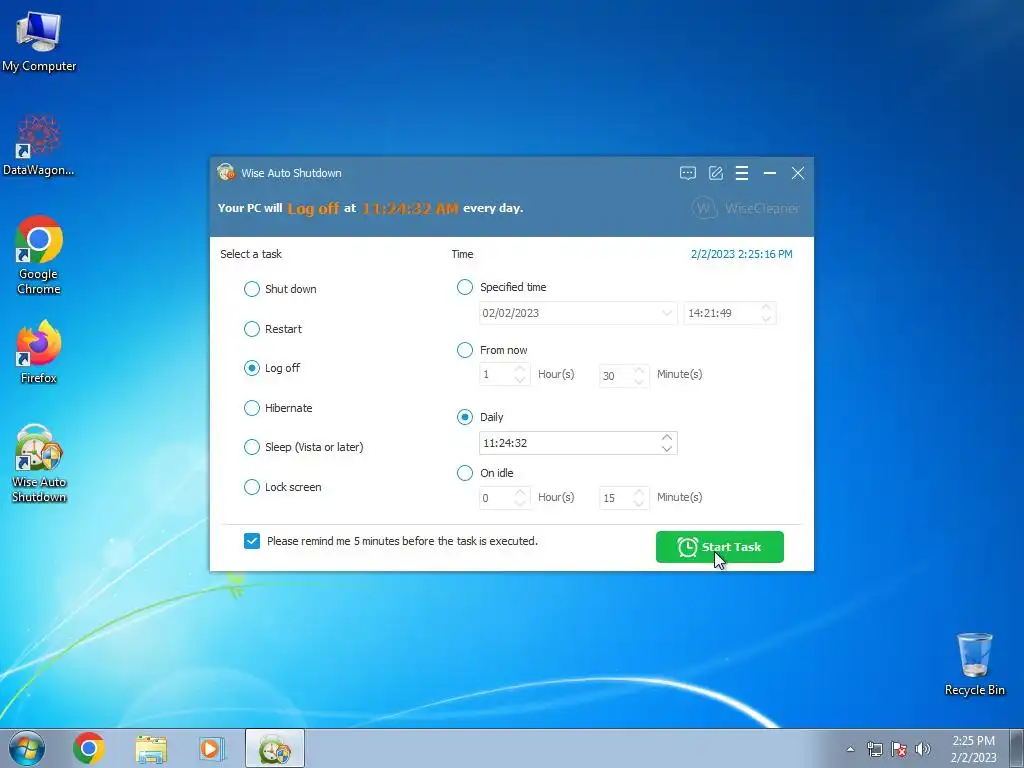
Task: Select the Shut down task option
Action: tap(280, 289)
